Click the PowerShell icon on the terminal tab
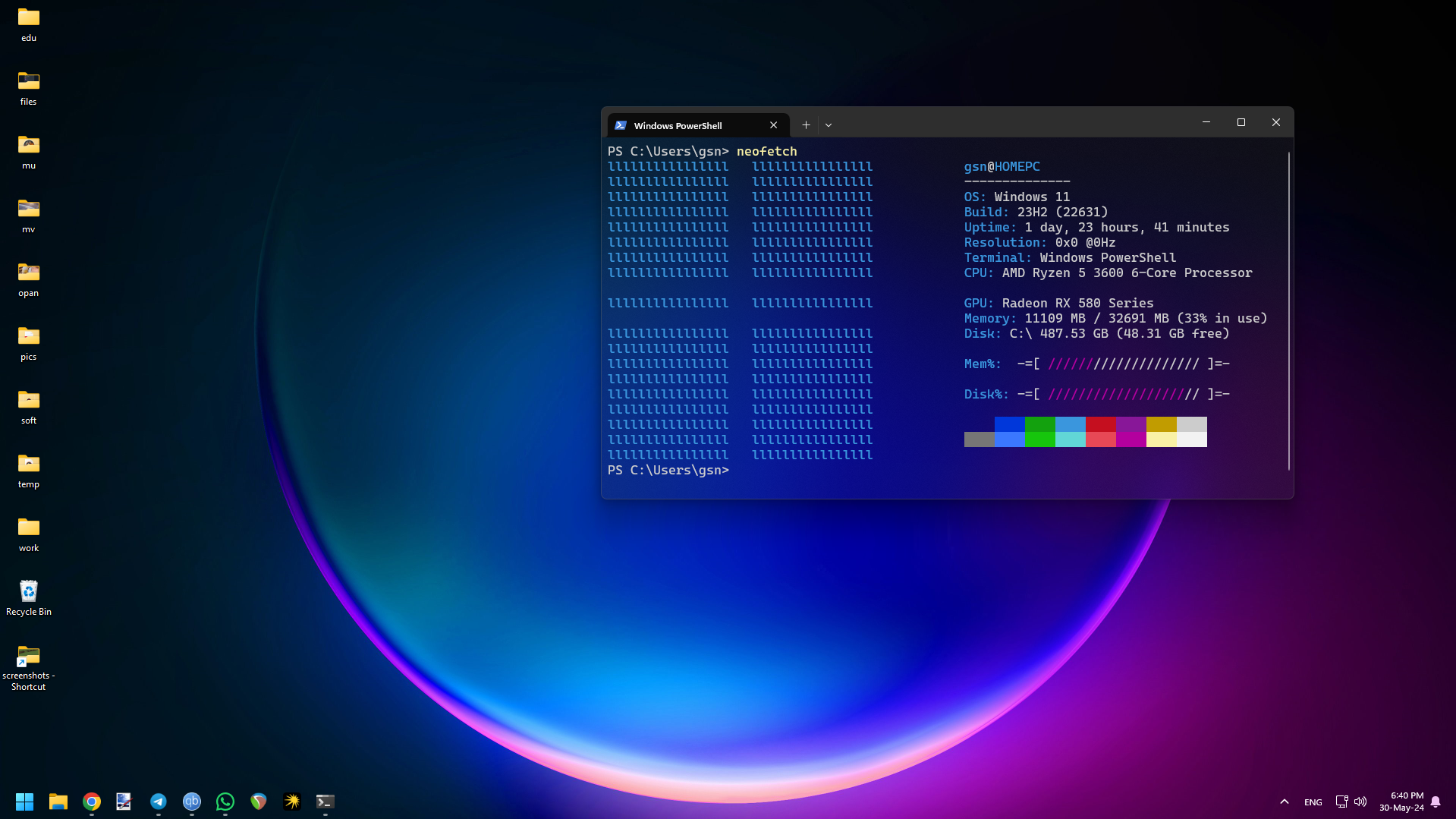The width and height of the screenshot is (1456, 819). click(x=621, y=125)
